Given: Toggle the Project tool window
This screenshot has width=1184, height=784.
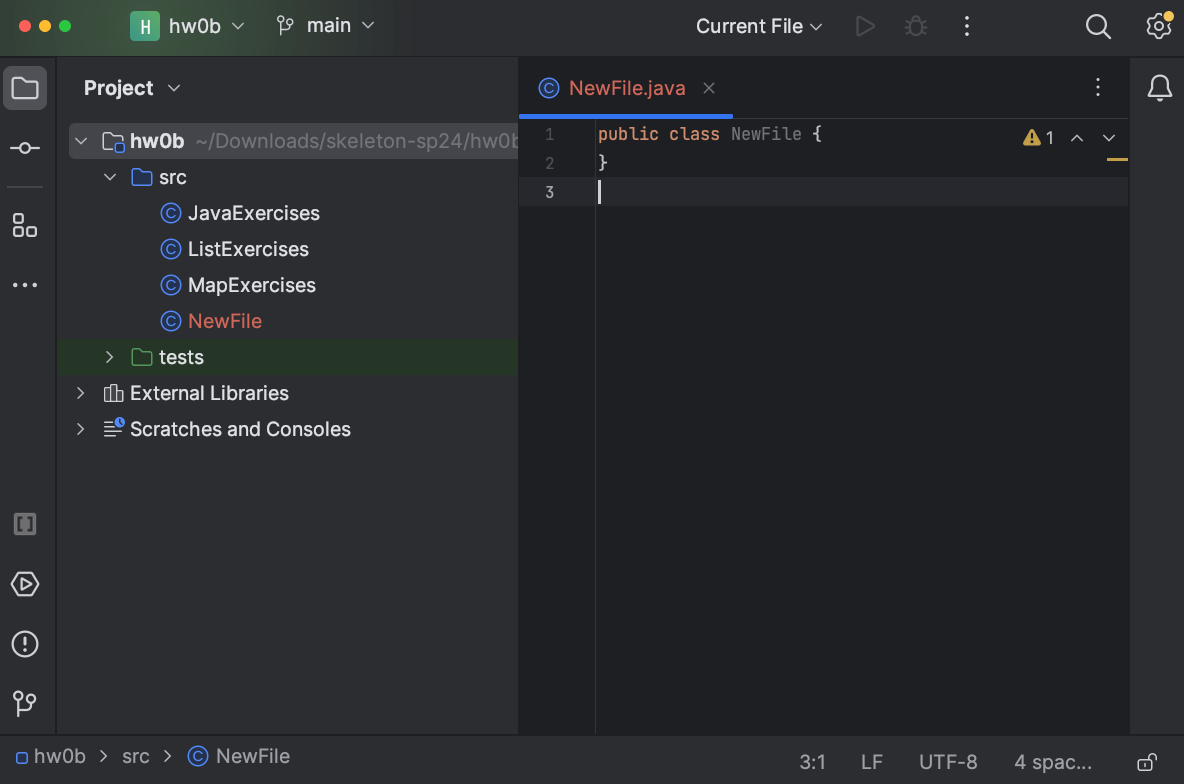Looking at the screenshot, I should click(25, 87).
